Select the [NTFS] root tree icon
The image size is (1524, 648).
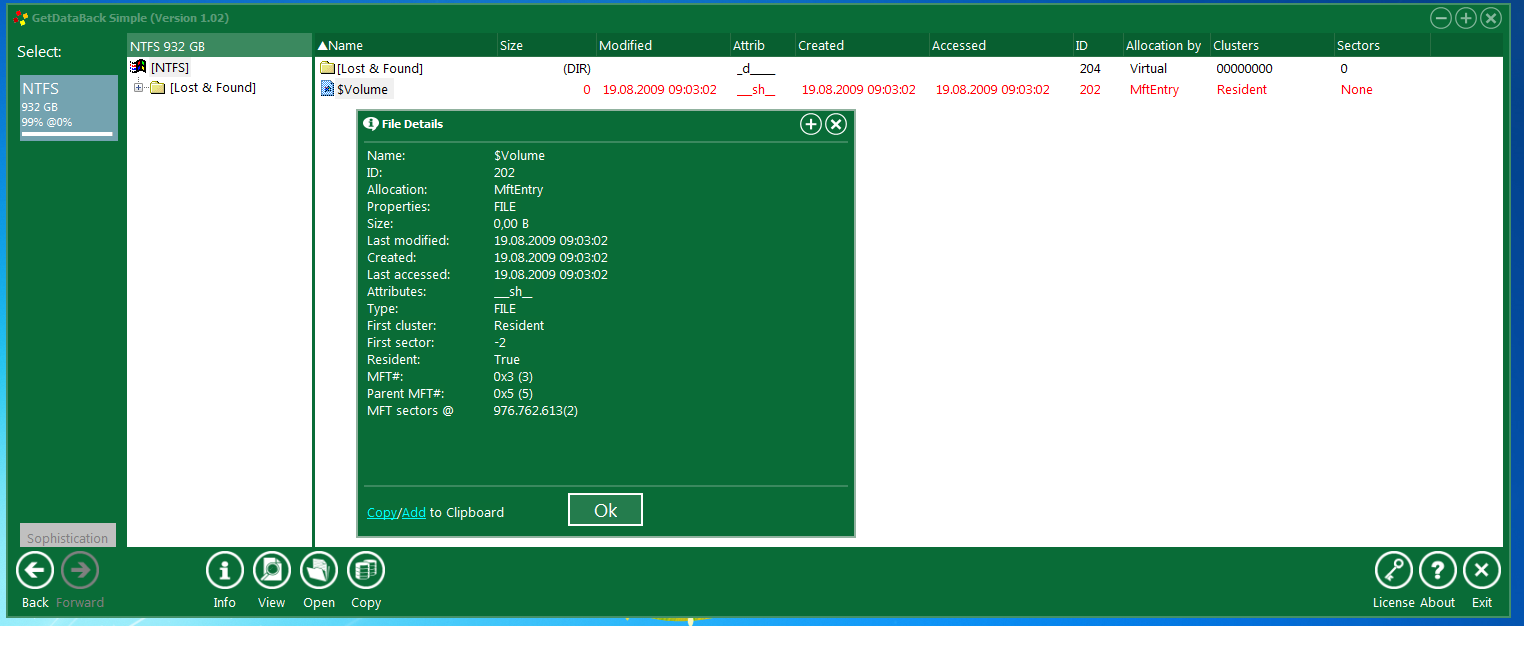coord(139,67)
